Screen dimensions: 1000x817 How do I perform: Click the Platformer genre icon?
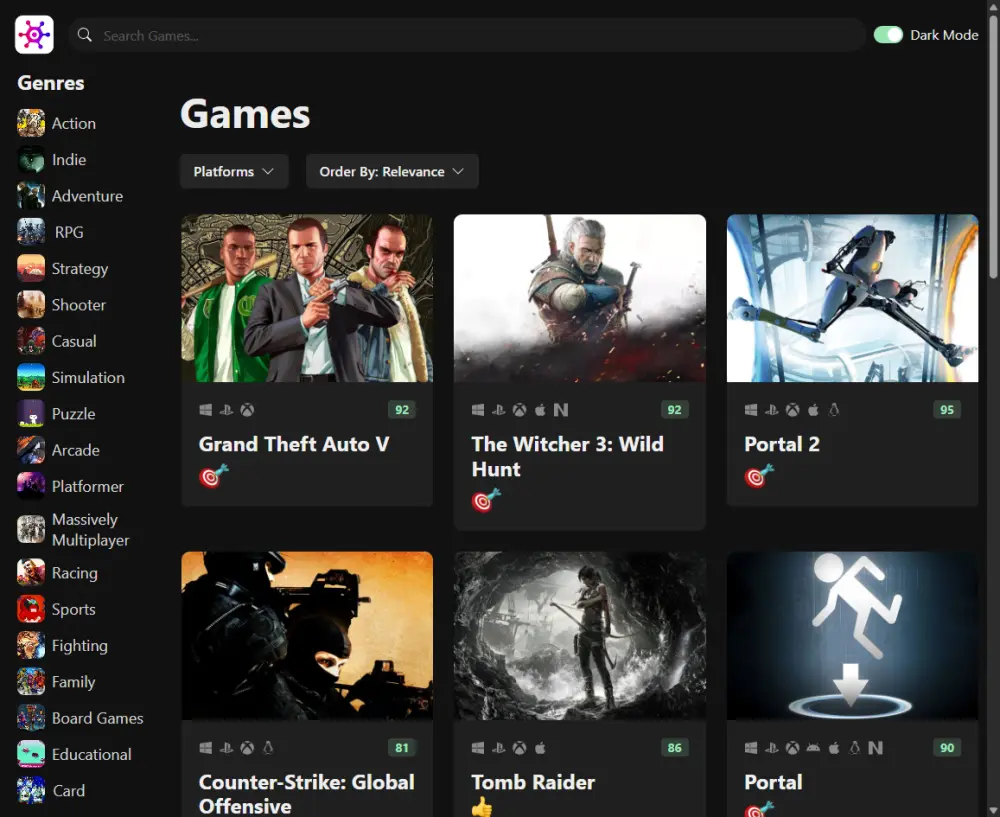(31, 487)
